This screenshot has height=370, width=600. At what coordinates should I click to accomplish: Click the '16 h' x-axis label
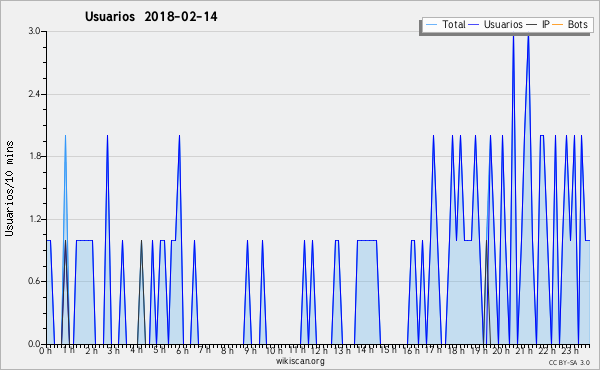(x=411, y=350)
